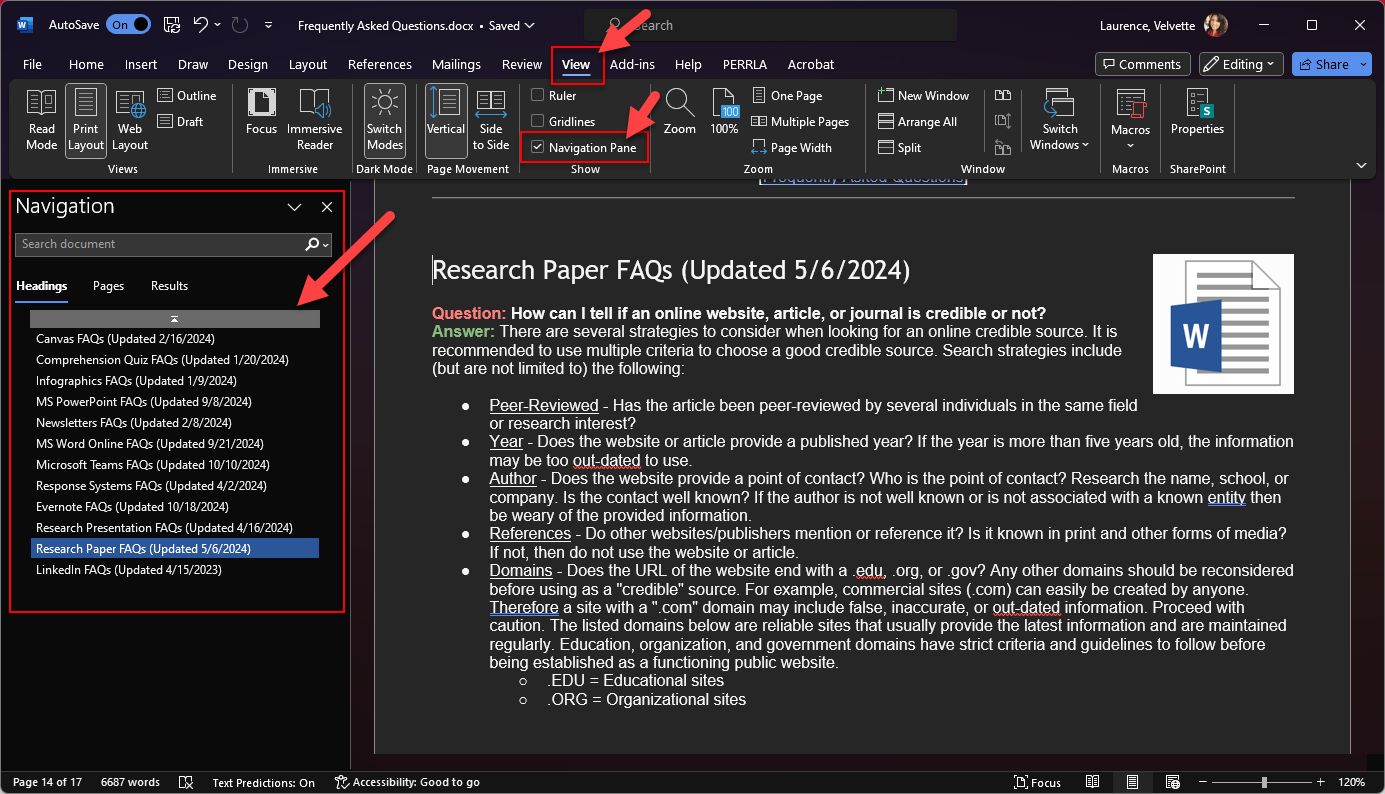
Task: Toggle Focus in the status bar
Action: (1037, 782)
